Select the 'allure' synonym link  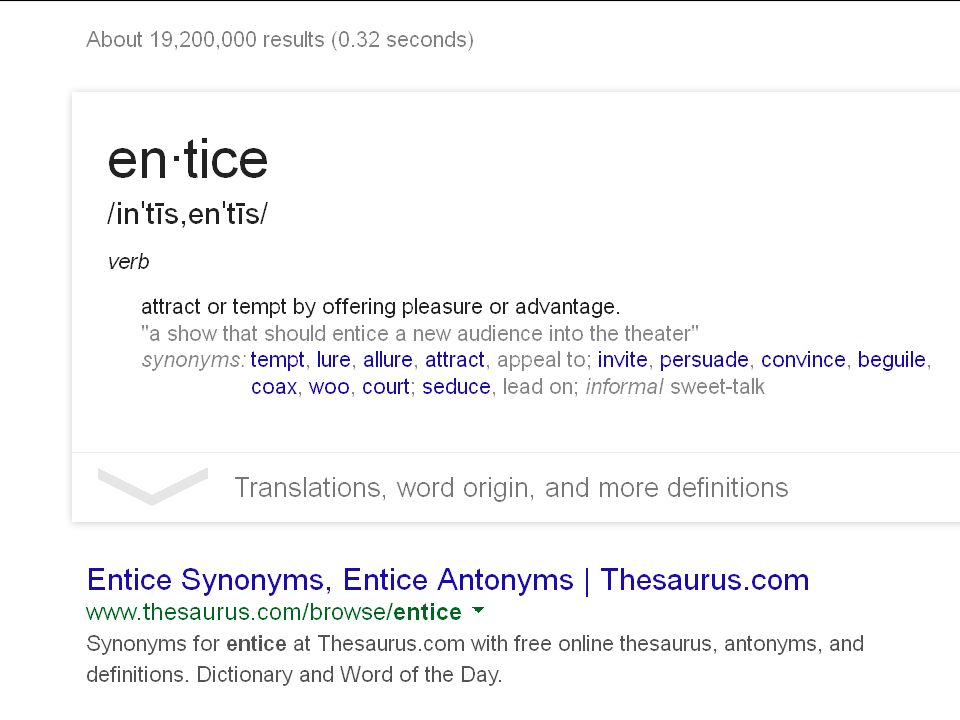388,359
